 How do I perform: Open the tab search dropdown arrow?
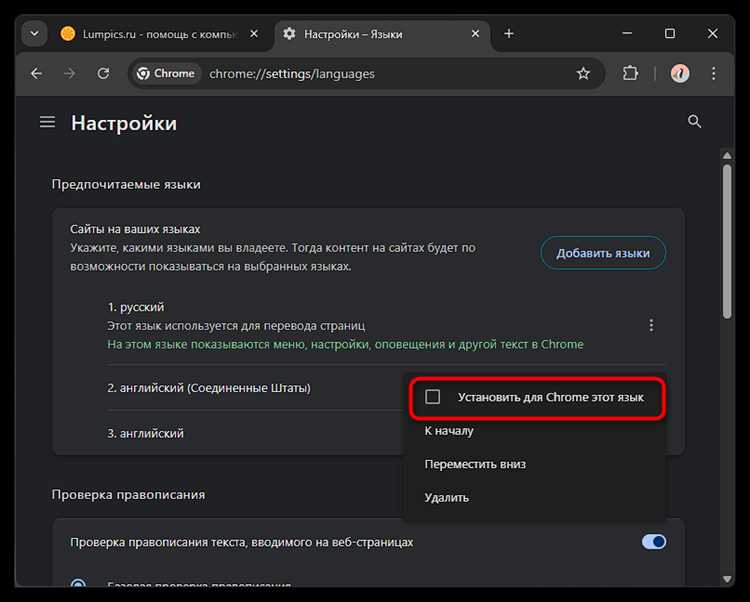(x=34, y=34)
